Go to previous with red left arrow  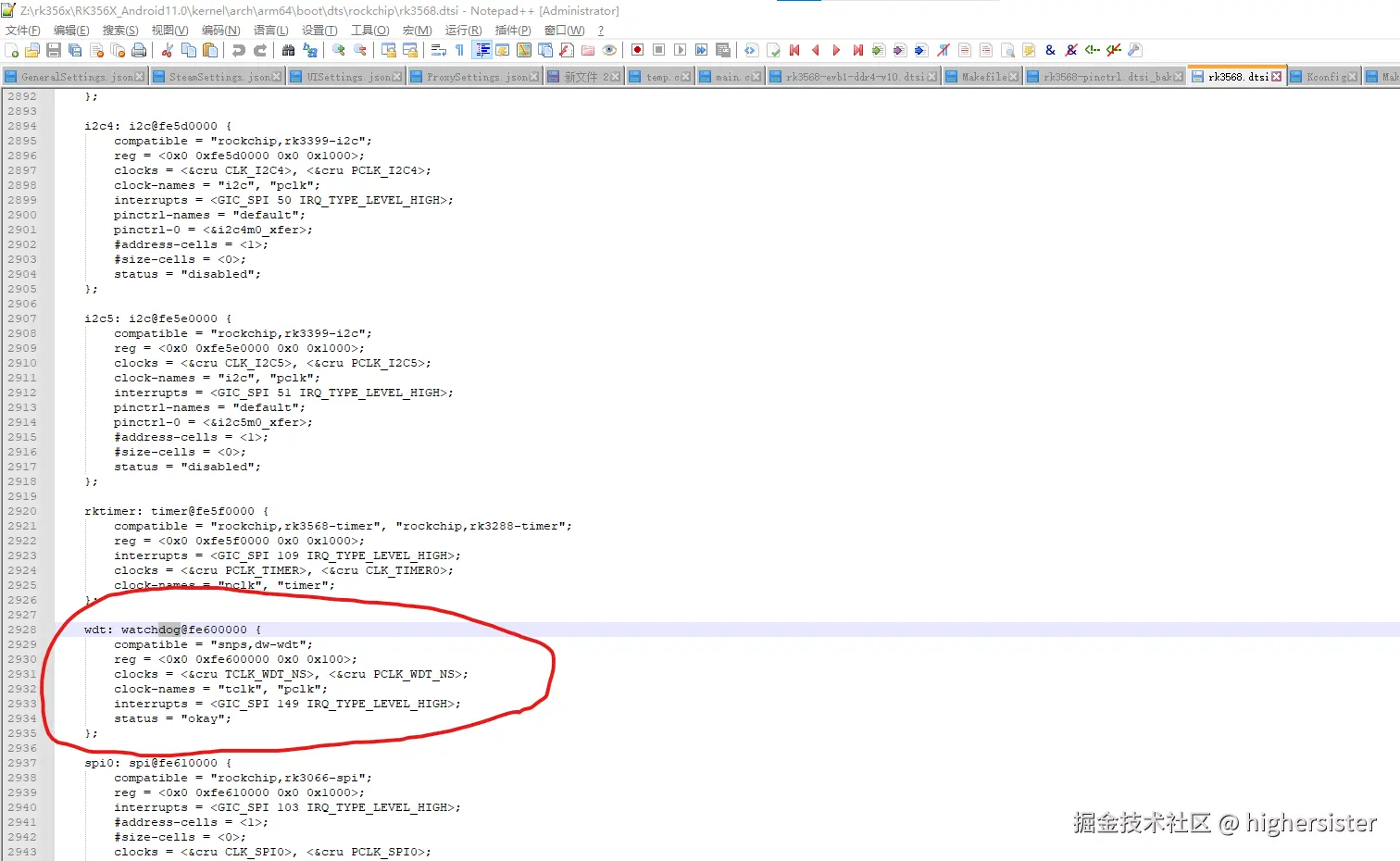pos(815,50)
